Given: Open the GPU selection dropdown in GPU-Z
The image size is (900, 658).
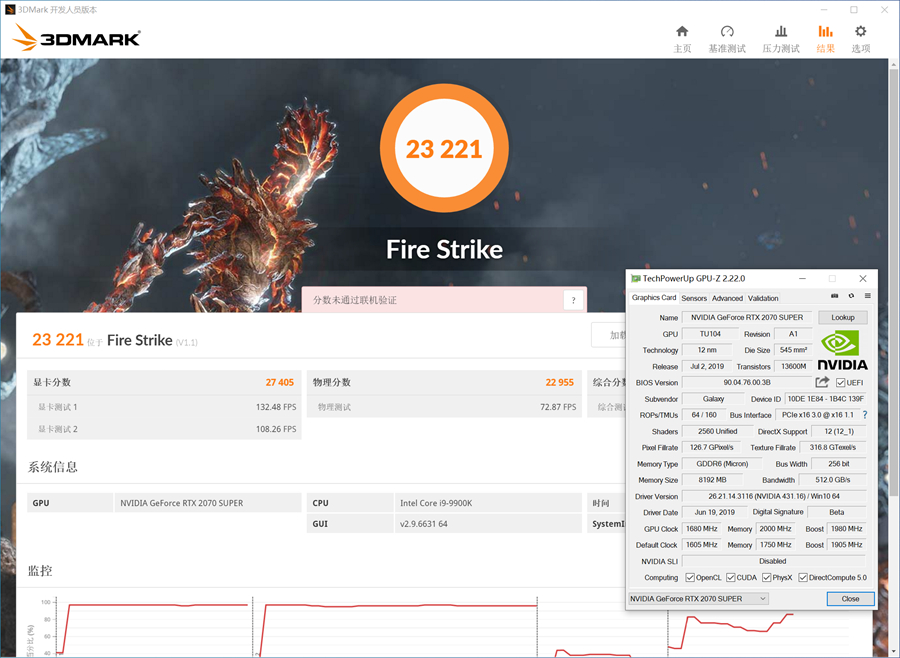Looking at the screenshot, I should [x=699, y=599].
